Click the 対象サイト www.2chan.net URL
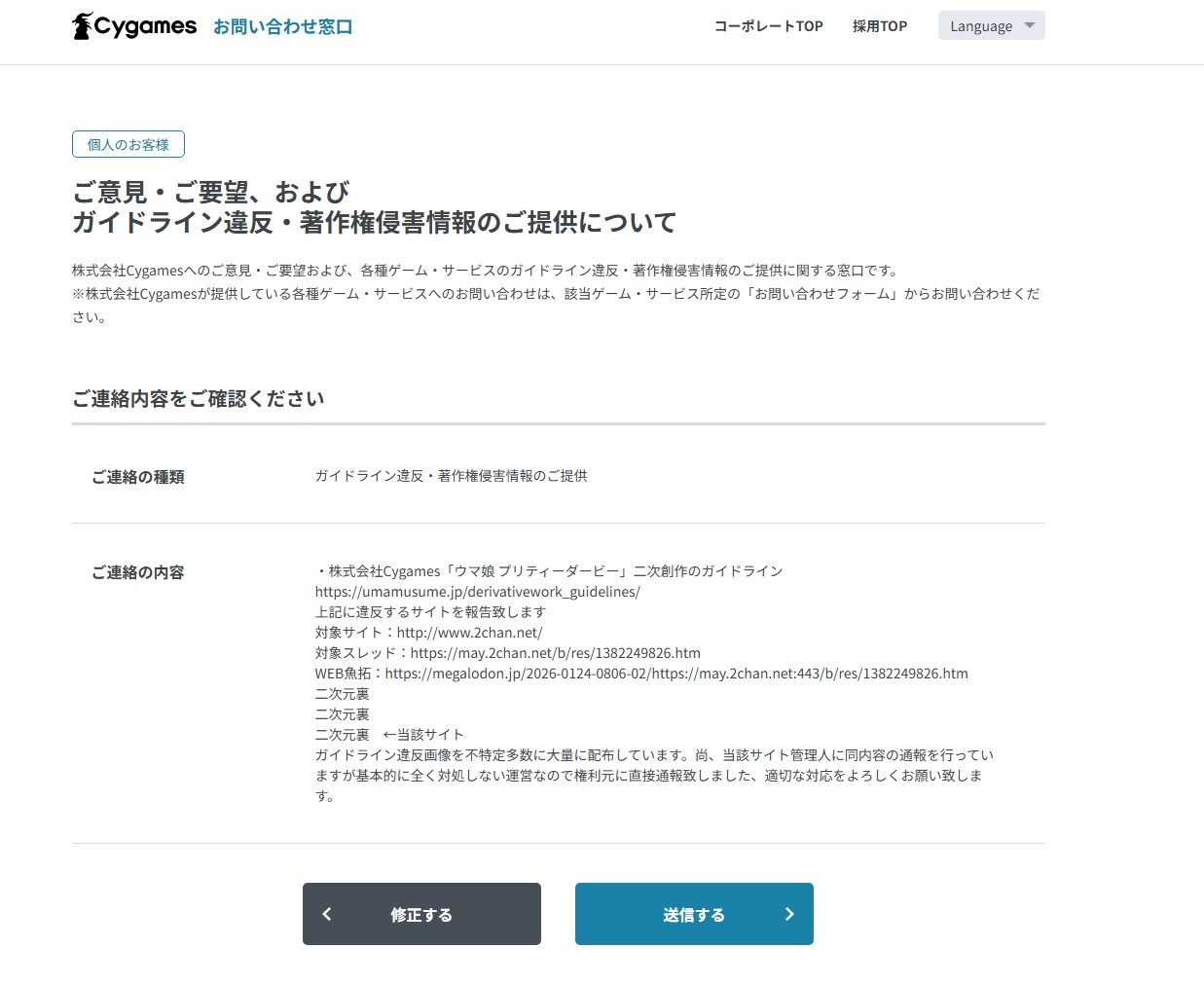 (469, 633)
